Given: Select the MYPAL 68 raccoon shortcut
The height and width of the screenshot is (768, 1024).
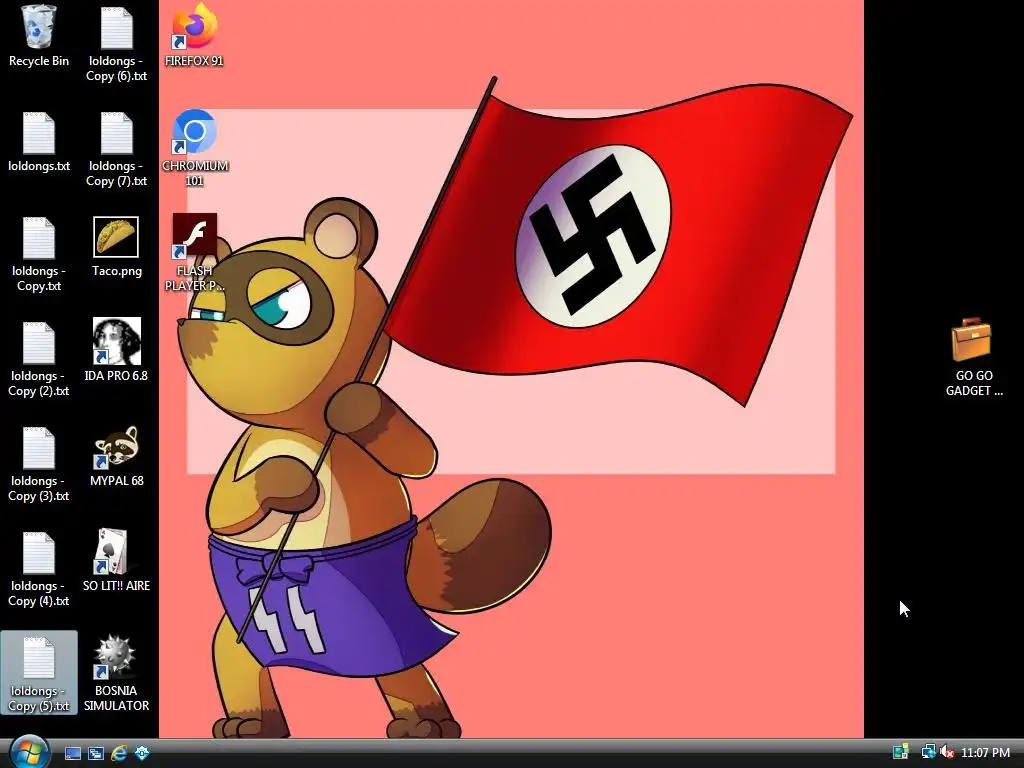Looking at the screenshot, I should pos(116,456).
